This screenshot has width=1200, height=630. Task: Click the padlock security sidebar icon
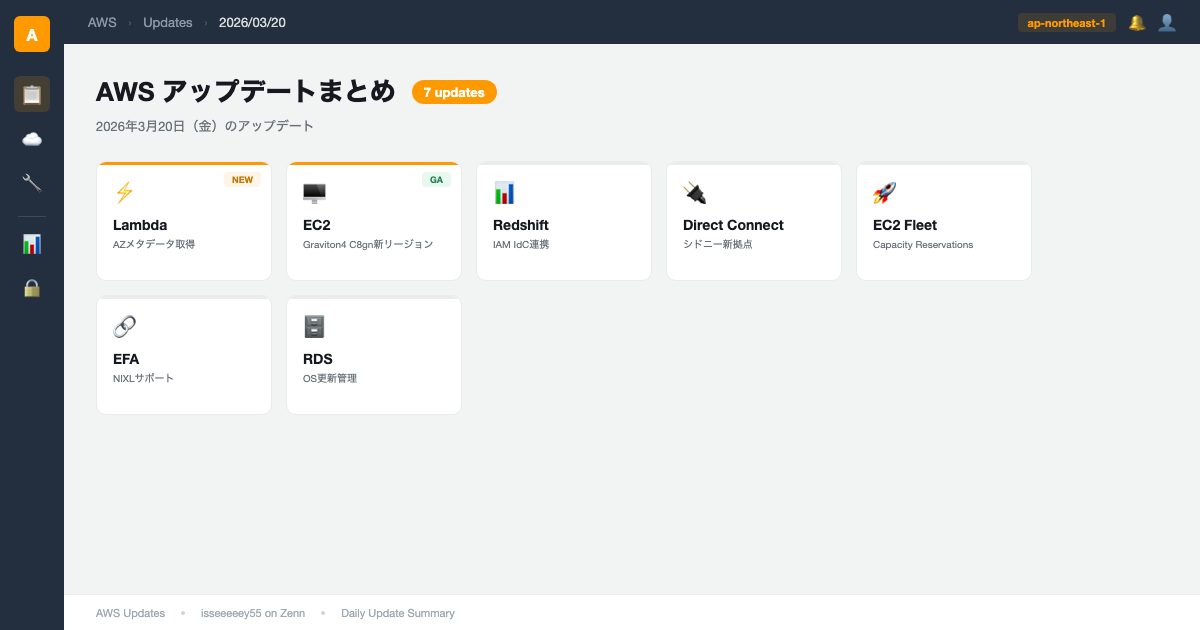[x=32, y=288]
